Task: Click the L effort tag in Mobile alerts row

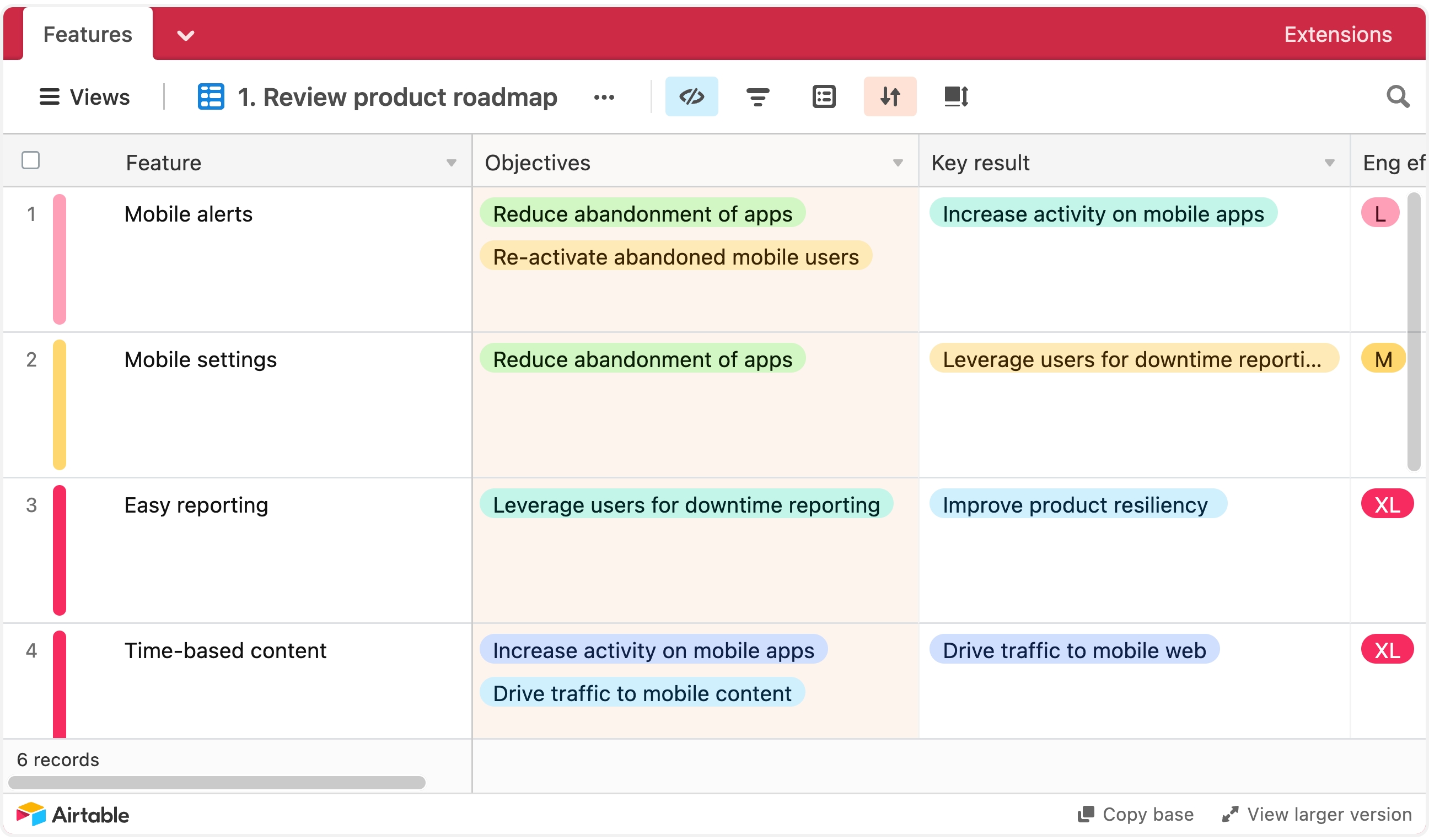Action: coord(1380,214)
